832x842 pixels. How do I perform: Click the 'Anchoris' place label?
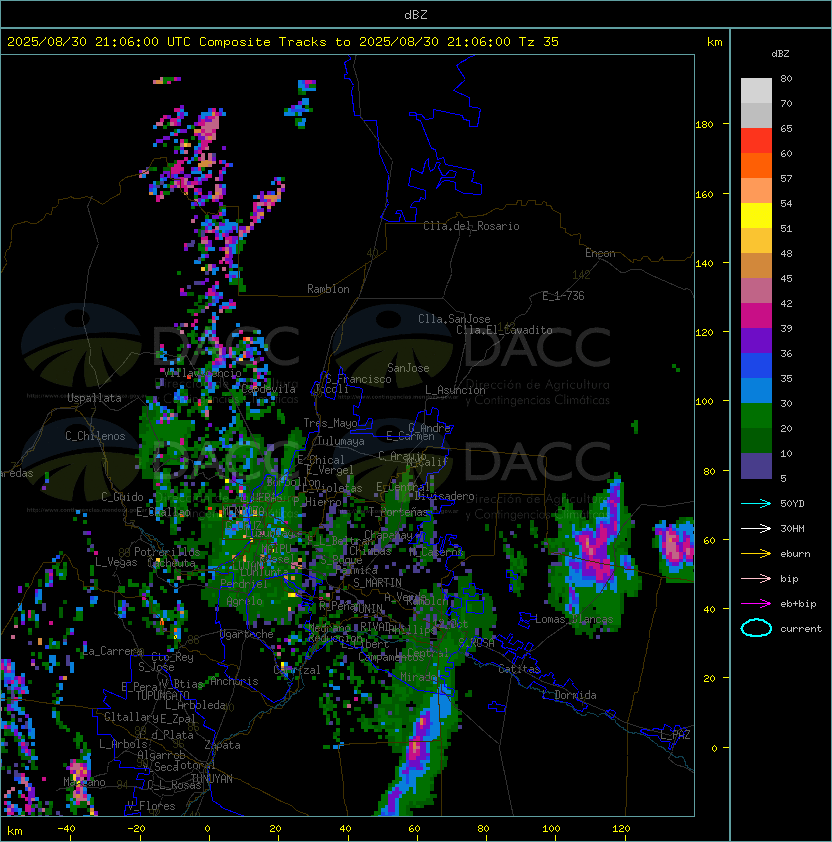tap(234, 681)
